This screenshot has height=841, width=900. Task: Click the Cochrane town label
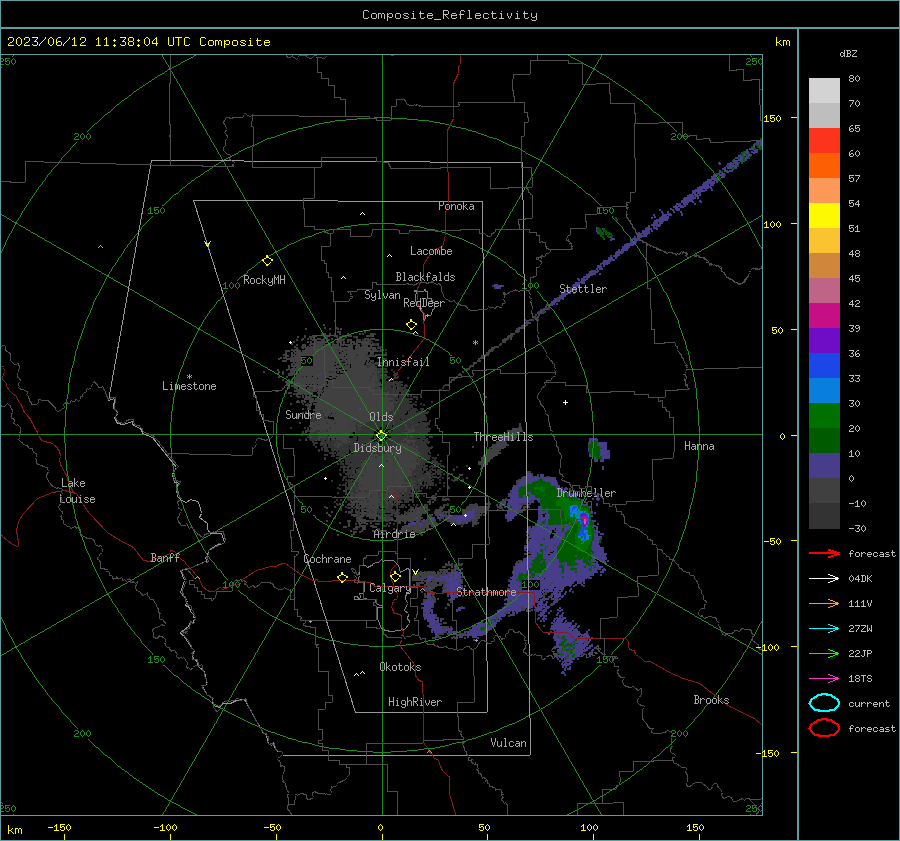click(327, 559)
